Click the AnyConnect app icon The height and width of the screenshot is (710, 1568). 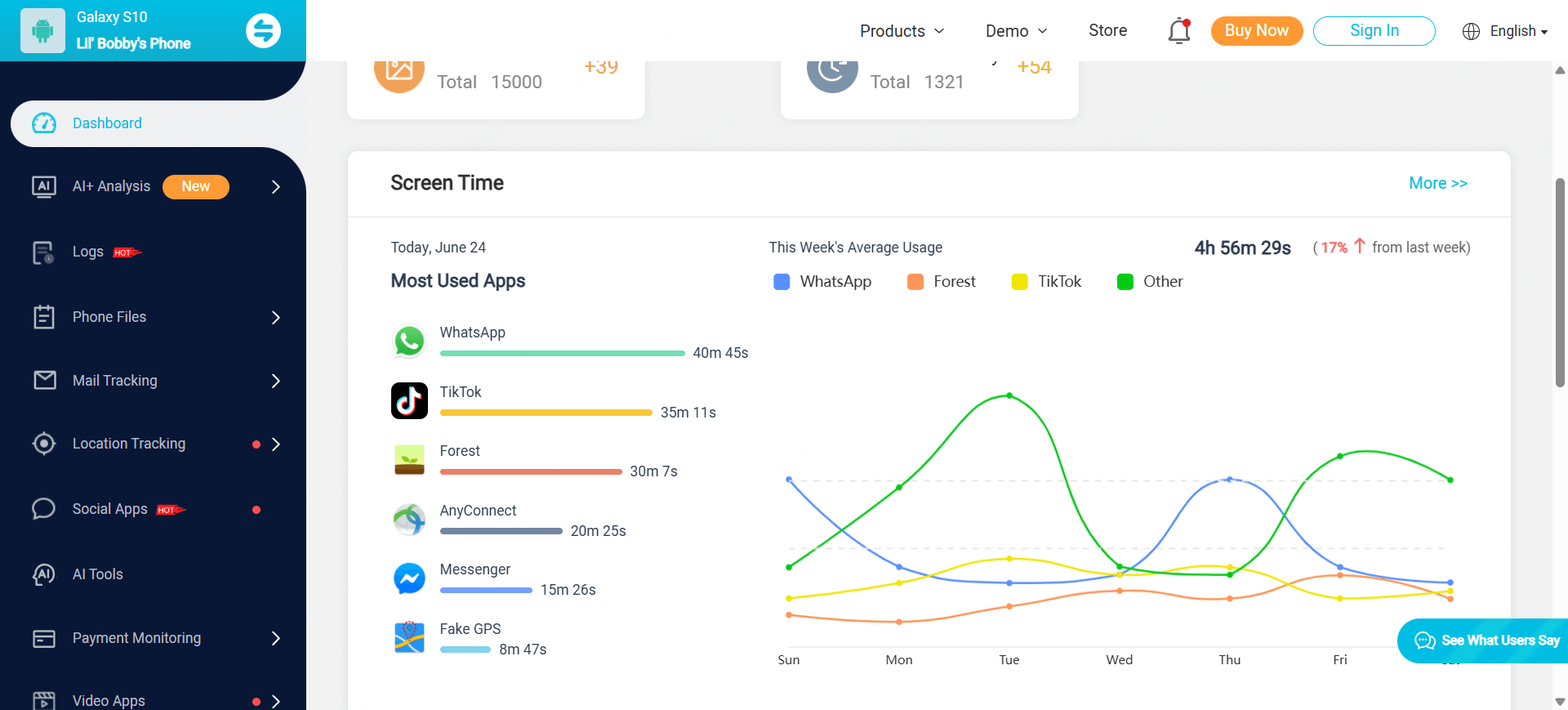tap(409, 519)
